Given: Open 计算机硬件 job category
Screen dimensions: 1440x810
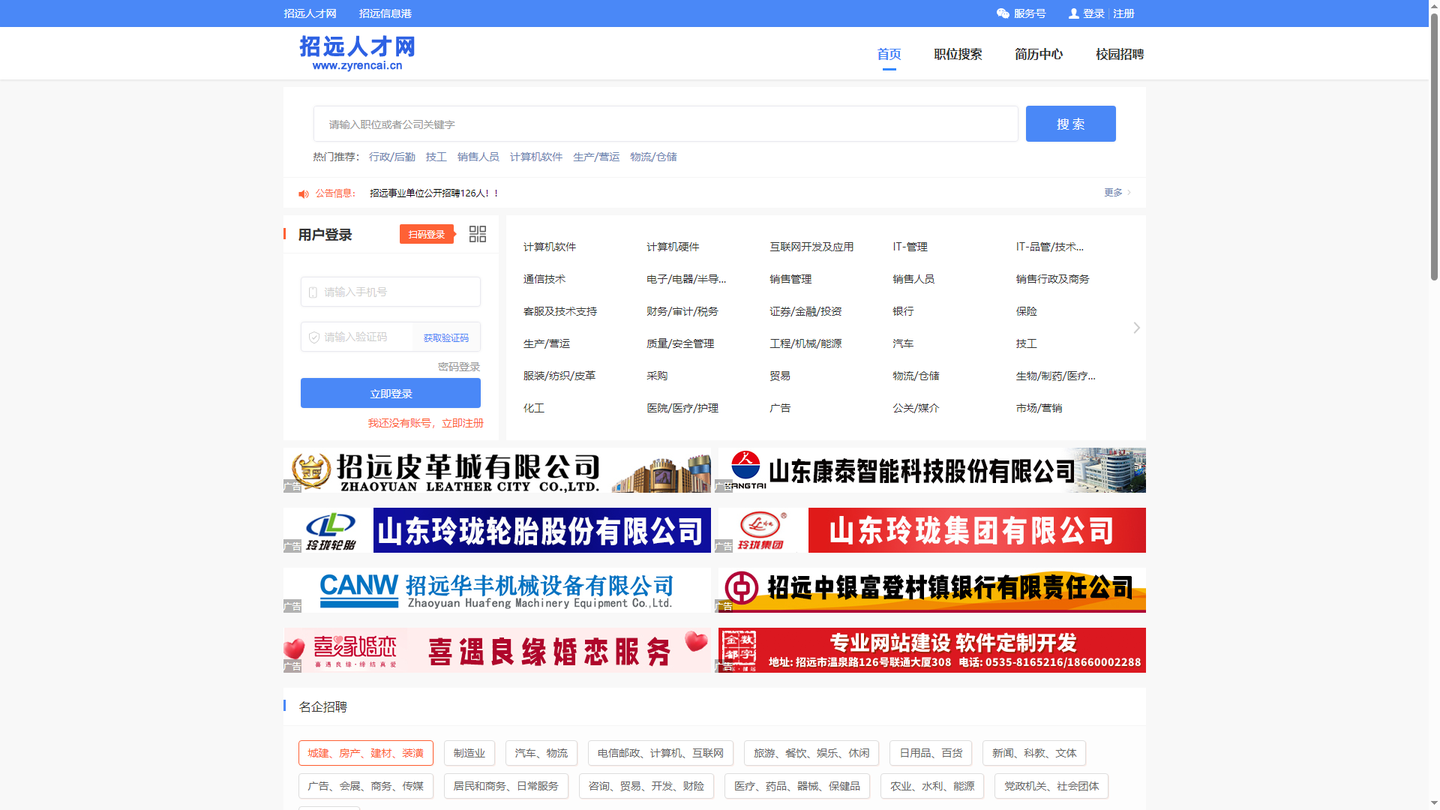Looking at the screenshot, I should 673,247.
